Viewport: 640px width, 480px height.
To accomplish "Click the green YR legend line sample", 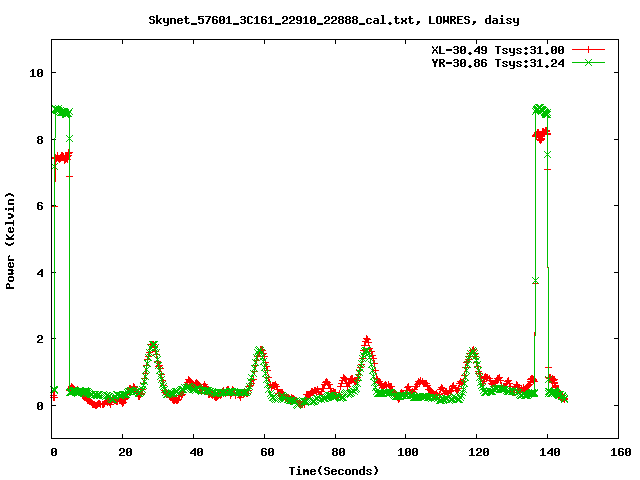I will (x=588, y=62).
